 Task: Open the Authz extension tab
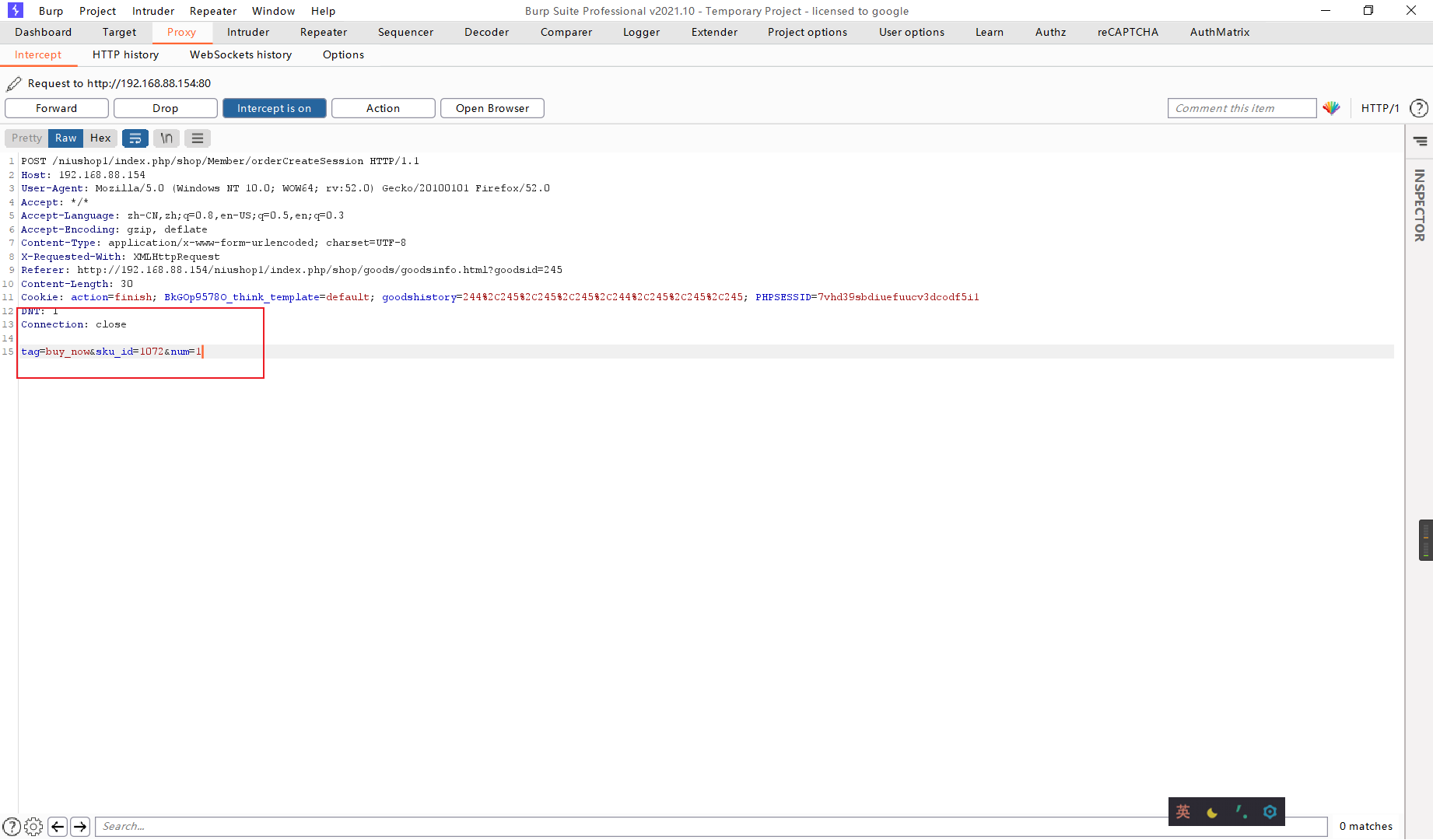pyautogui.click(x=1051, y=32)
